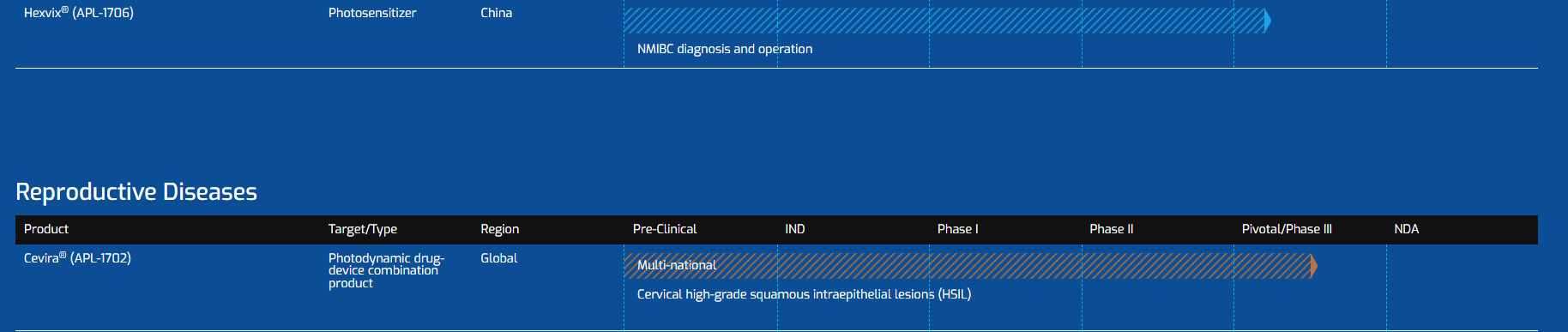Click the blue striped Hexvix pipeline bar
The image size is (1568, 332).
[x=947, y=21]
